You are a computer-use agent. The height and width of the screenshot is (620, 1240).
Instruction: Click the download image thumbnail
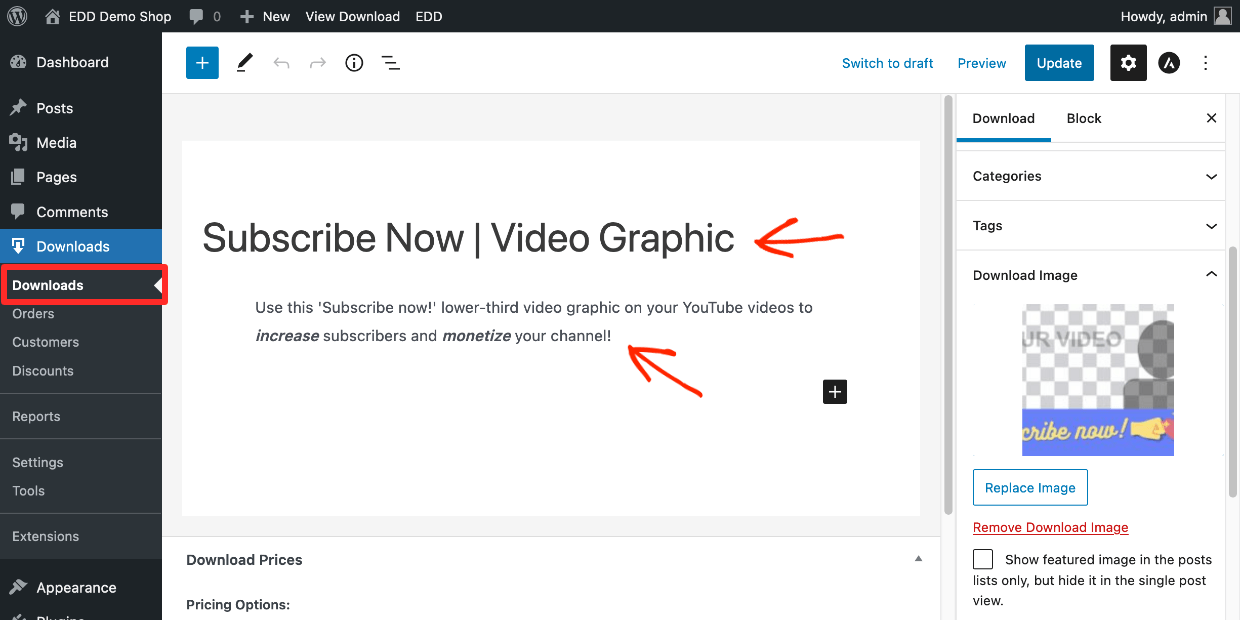pos(1097,380)
